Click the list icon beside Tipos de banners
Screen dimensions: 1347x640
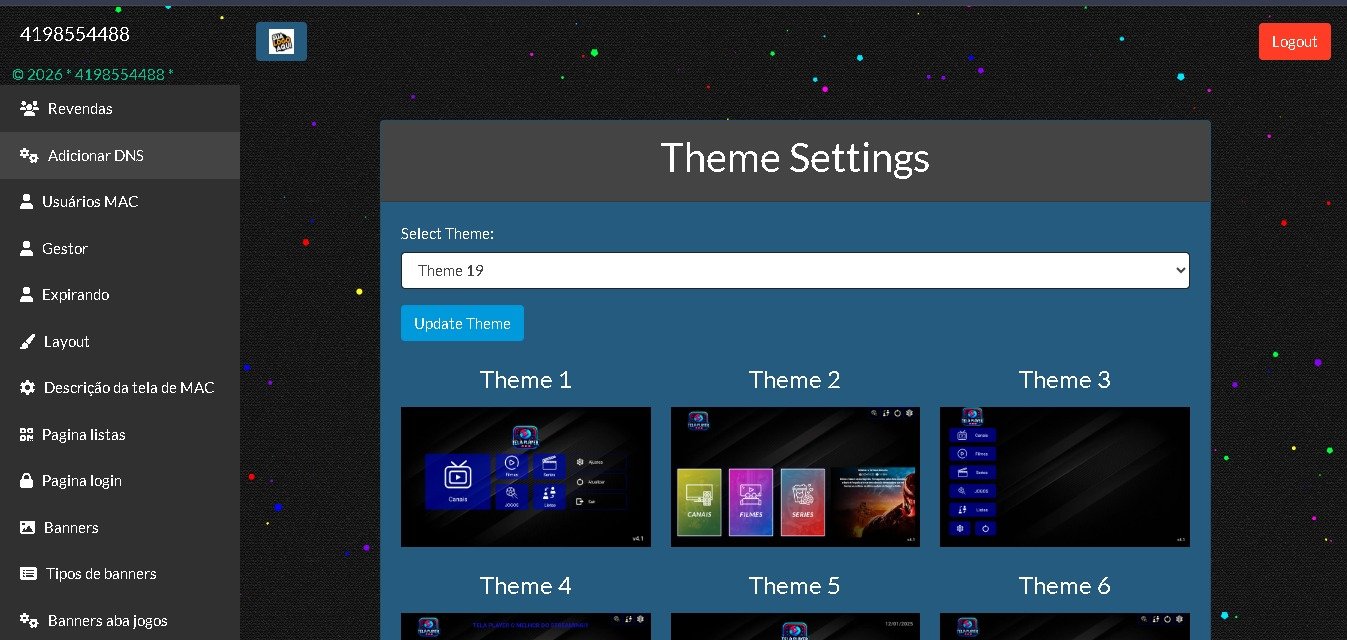(28, 573)
